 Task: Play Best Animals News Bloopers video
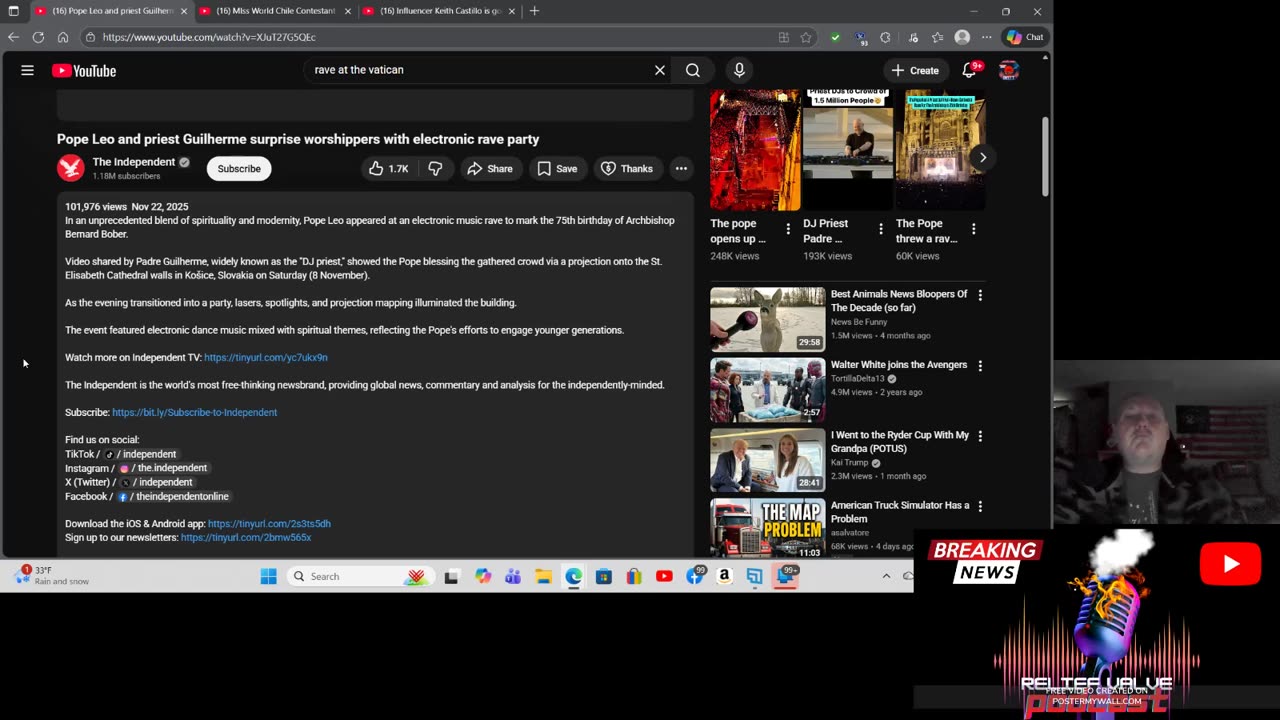768,319
